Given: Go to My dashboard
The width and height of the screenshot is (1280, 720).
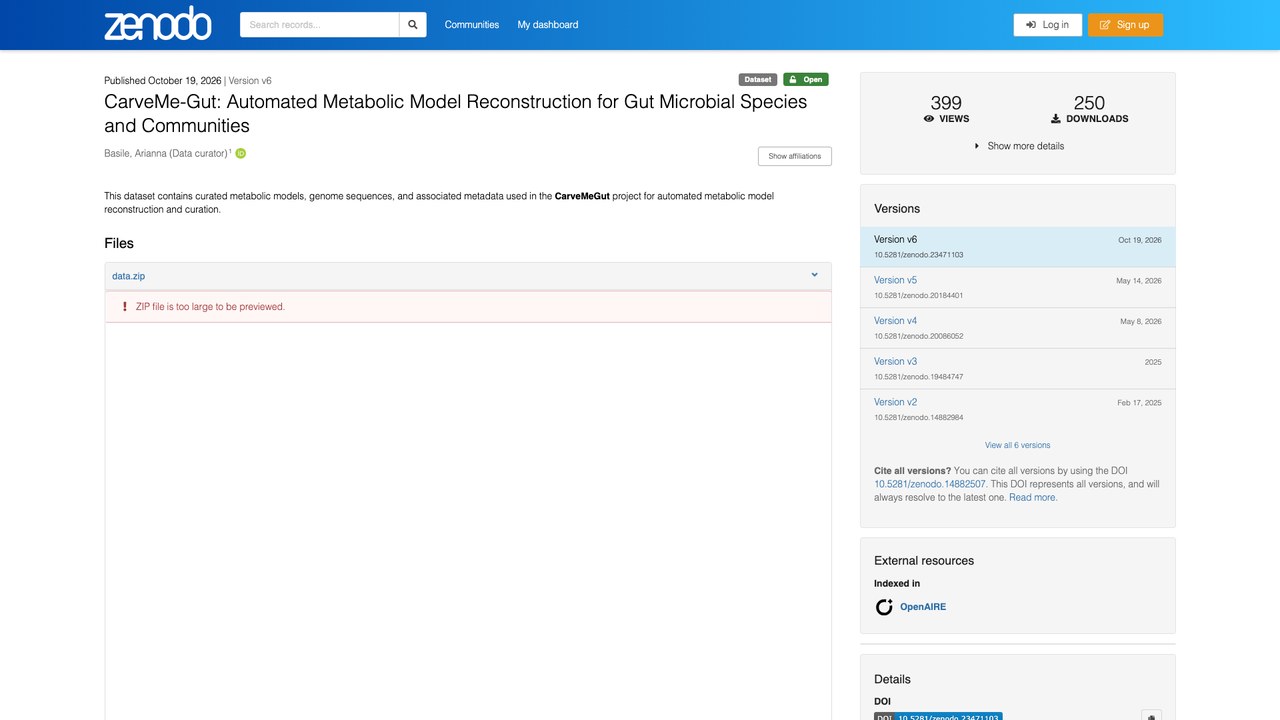Looking at the screenshot, I should pos(548,25).
